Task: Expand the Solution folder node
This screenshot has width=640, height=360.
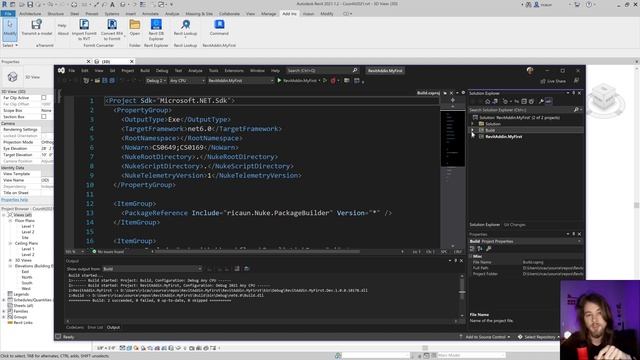Action: point(472,124)
